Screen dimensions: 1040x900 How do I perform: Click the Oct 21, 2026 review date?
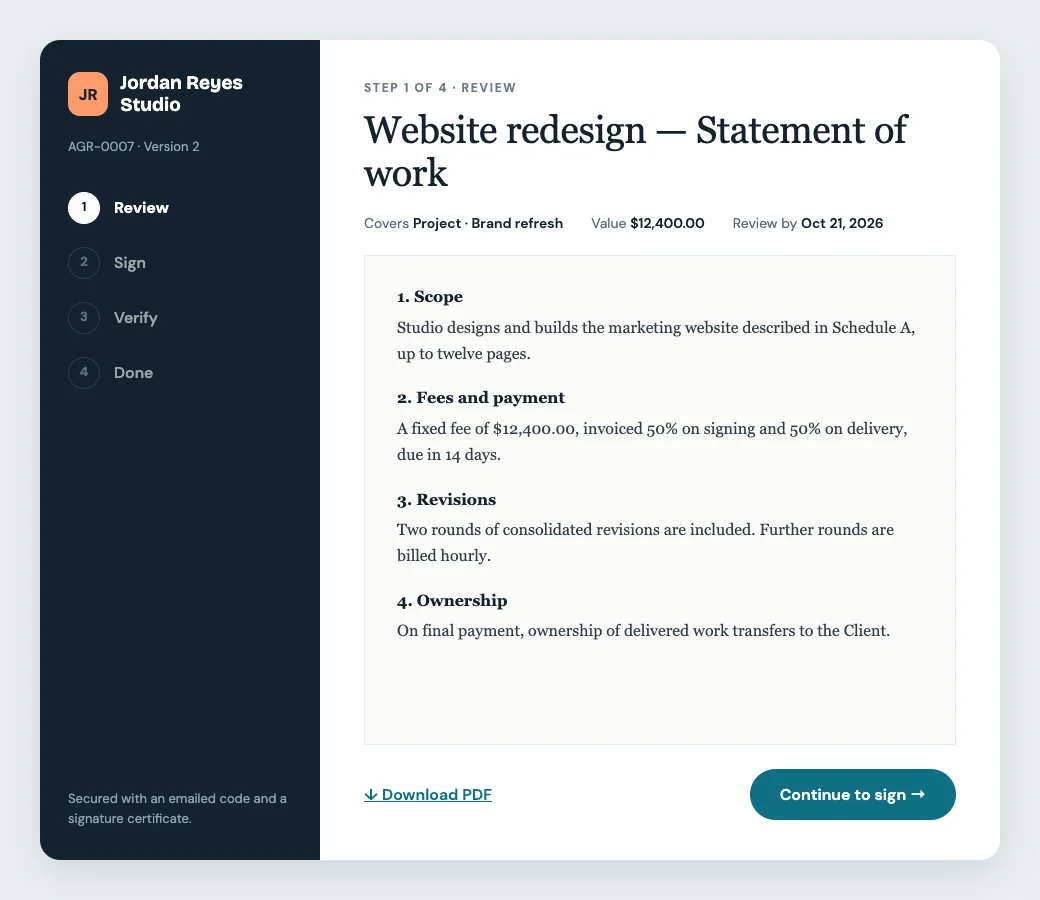[x=842, y=224]
